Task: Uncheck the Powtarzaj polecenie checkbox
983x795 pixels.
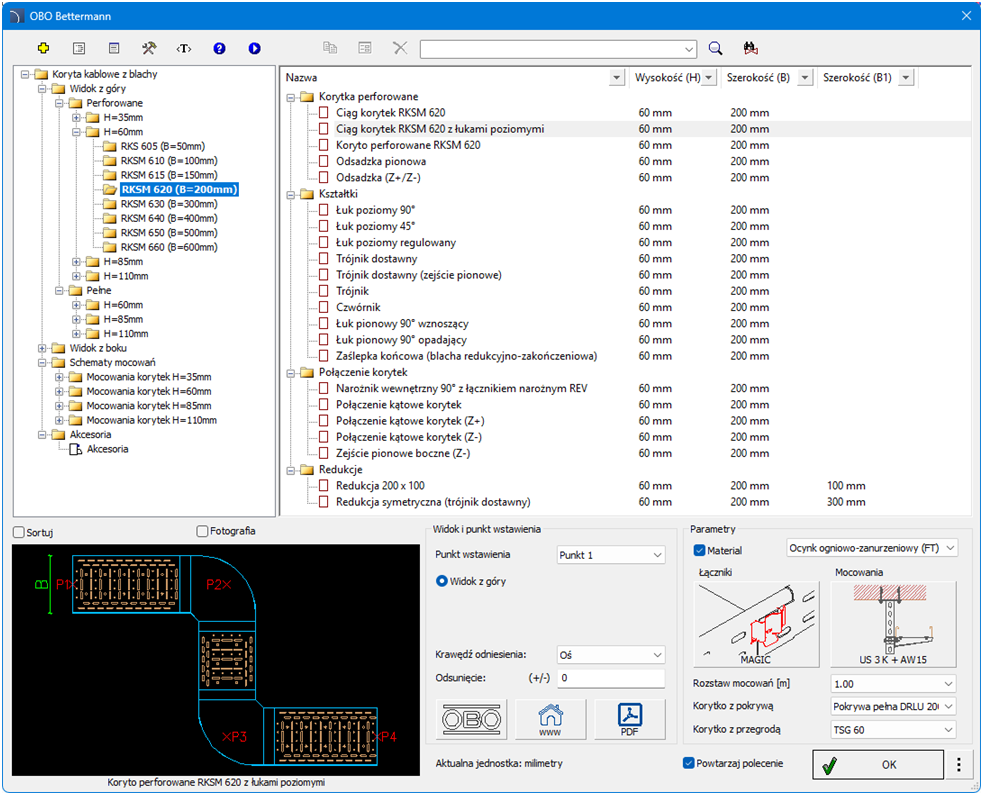Action: pyautogui.click(x=688, y=763)
